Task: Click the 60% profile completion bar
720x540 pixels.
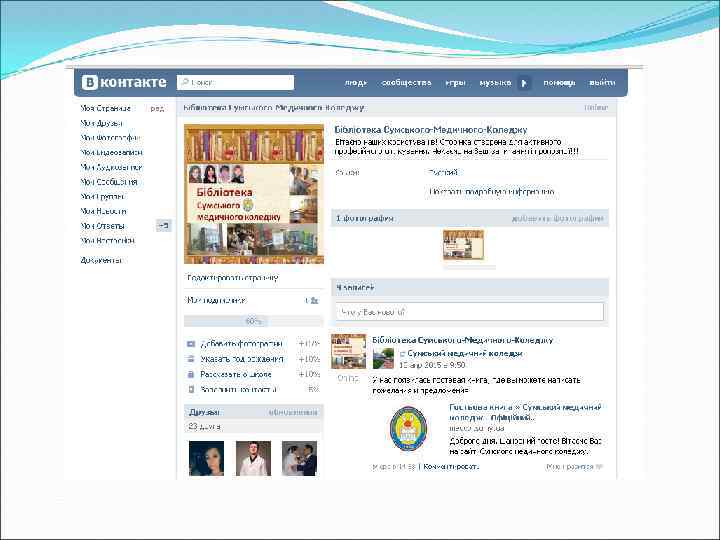Action: (x=253, y=321)
